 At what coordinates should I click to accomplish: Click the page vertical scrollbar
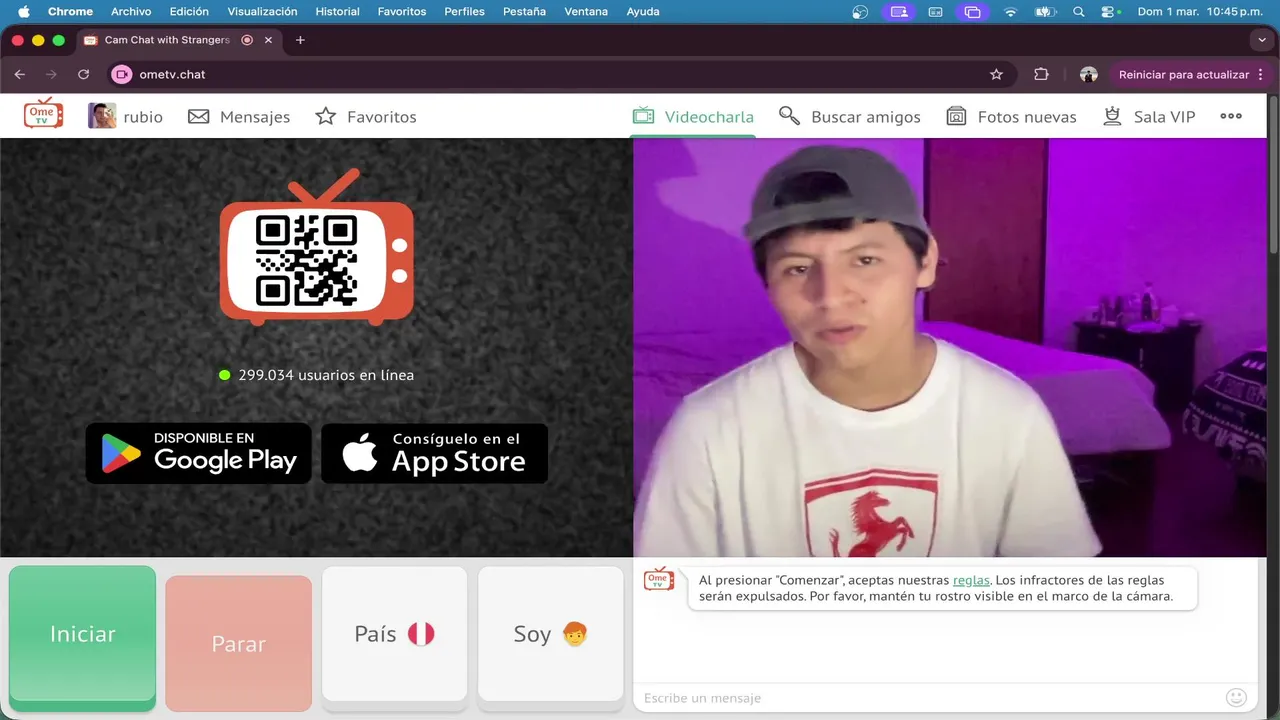point(1273,175)
